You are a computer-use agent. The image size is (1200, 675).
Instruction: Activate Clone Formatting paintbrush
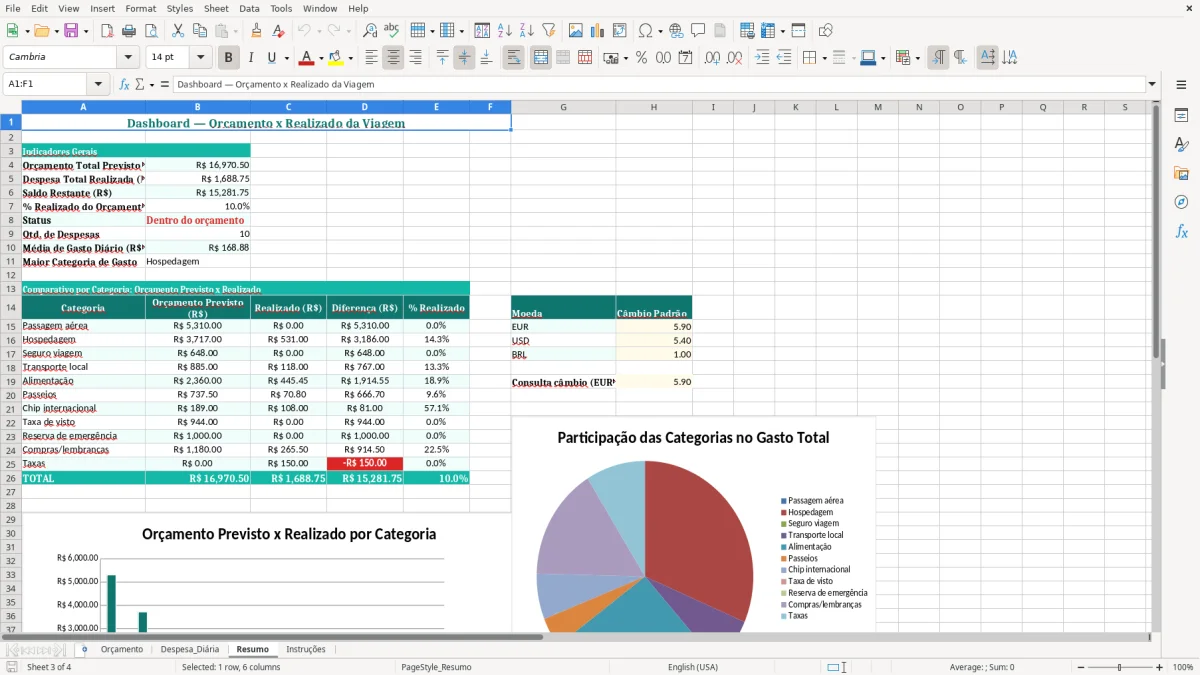coord(256,31)
